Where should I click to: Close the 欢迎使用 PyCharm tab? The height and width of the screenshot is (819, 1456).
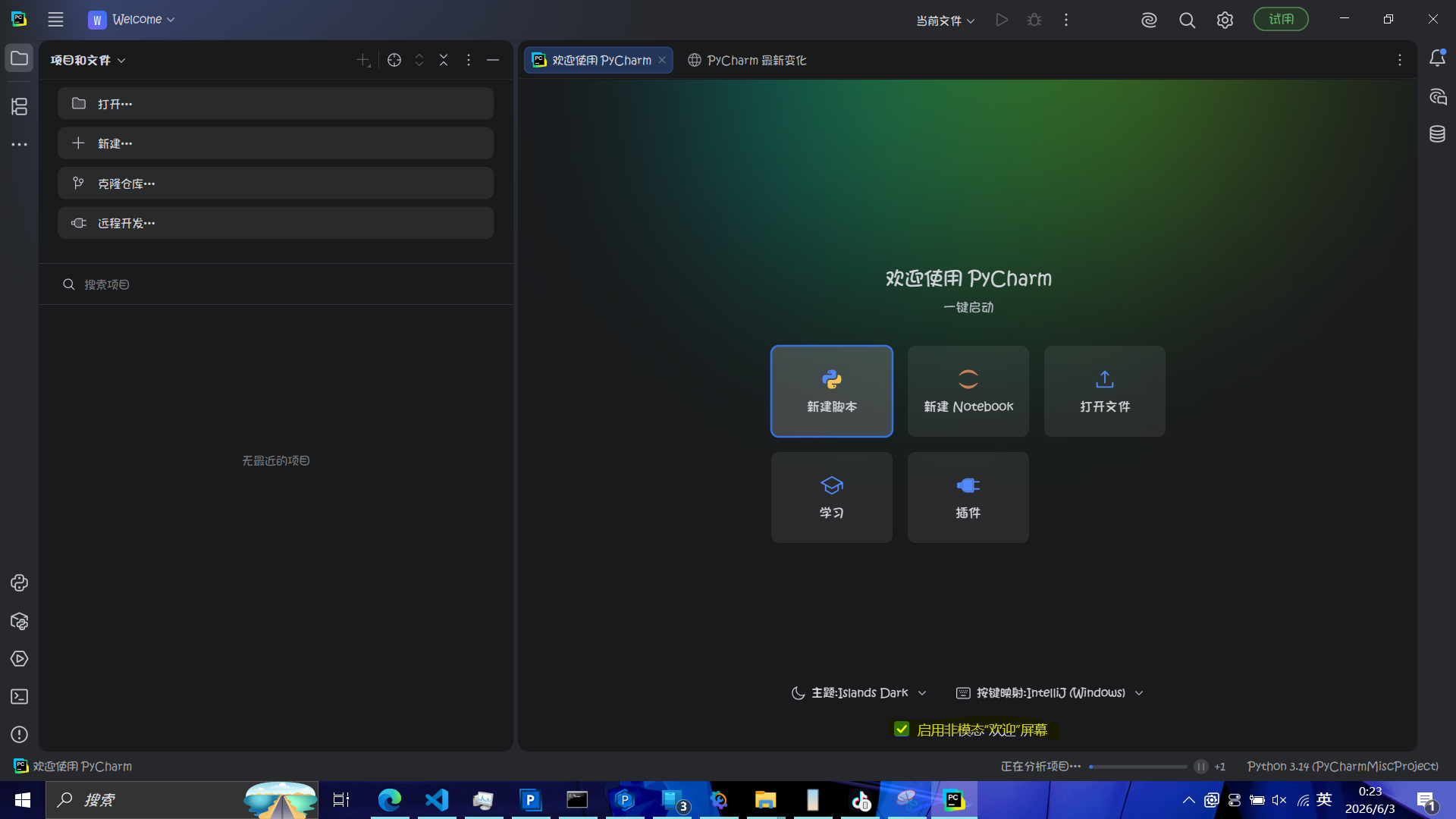(662, 61)
